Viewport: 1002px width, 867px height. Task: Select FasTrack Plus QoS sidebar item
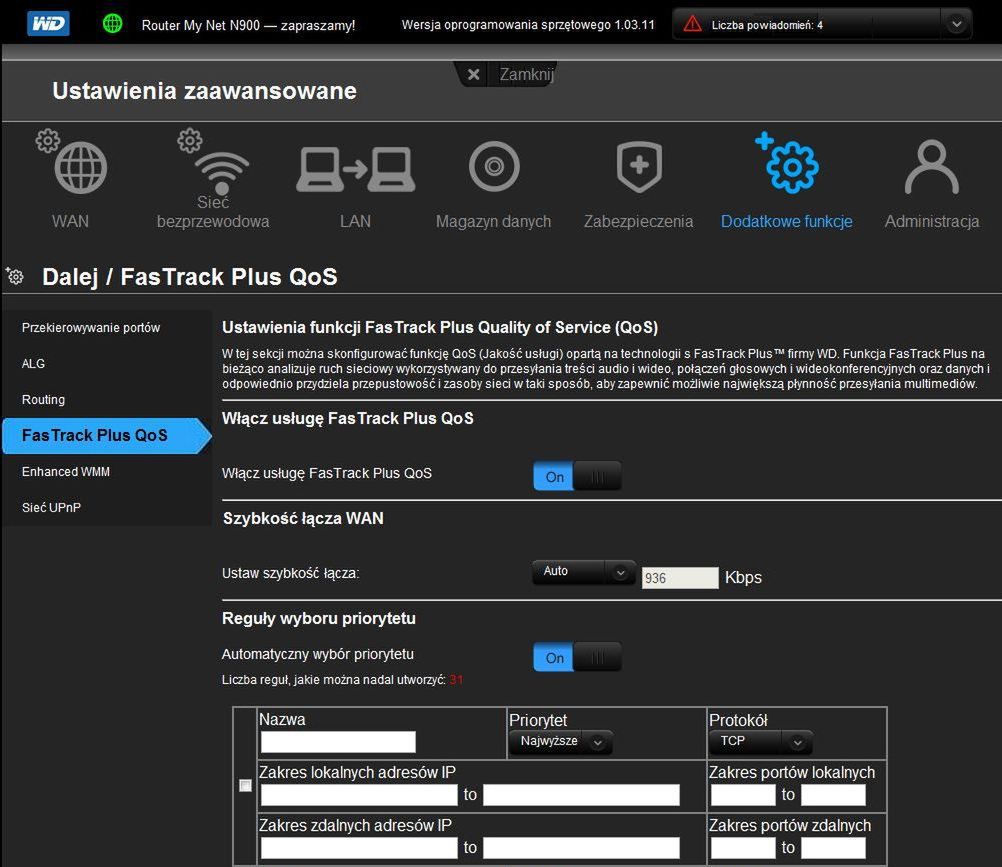107,436
